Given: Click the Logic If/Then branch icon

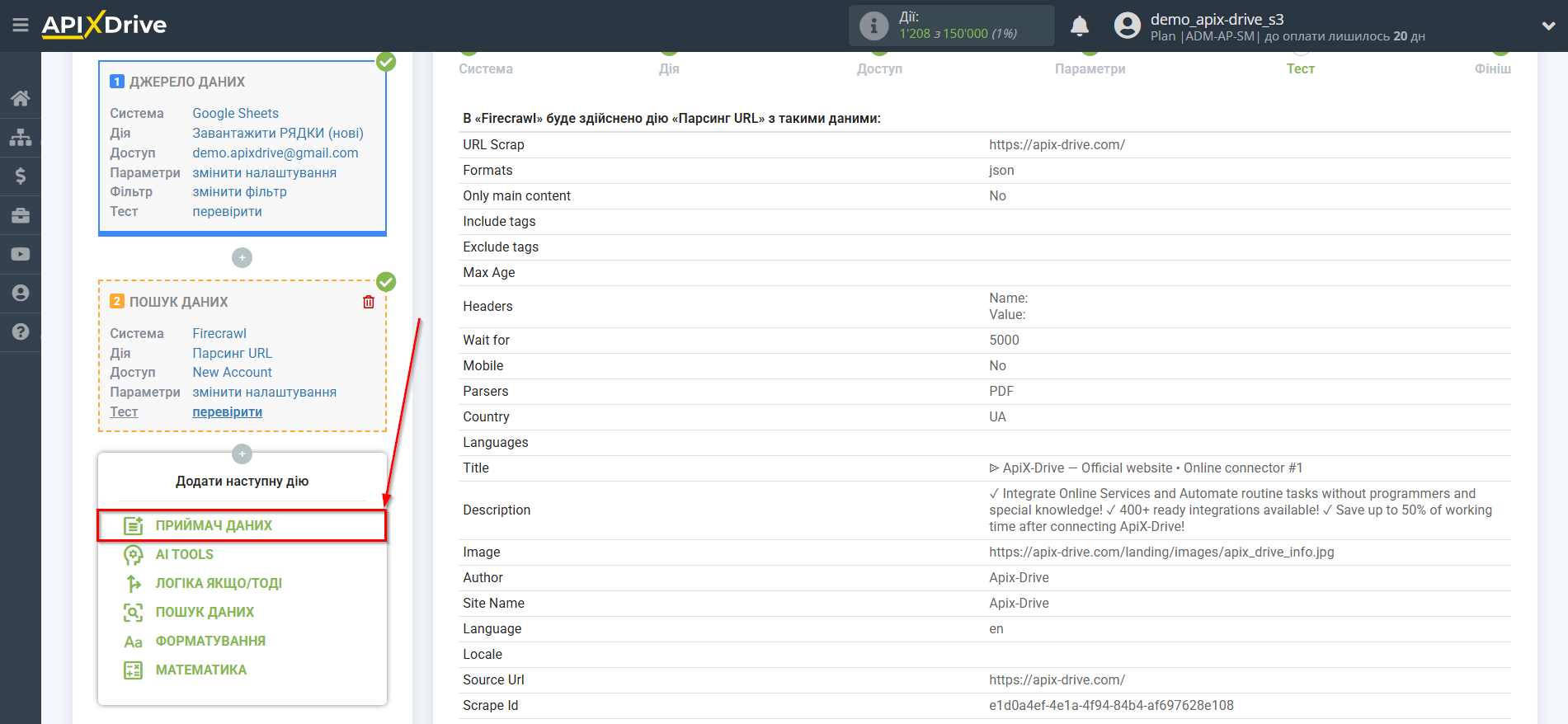Looking at the screenshot, I should [133, 584].
